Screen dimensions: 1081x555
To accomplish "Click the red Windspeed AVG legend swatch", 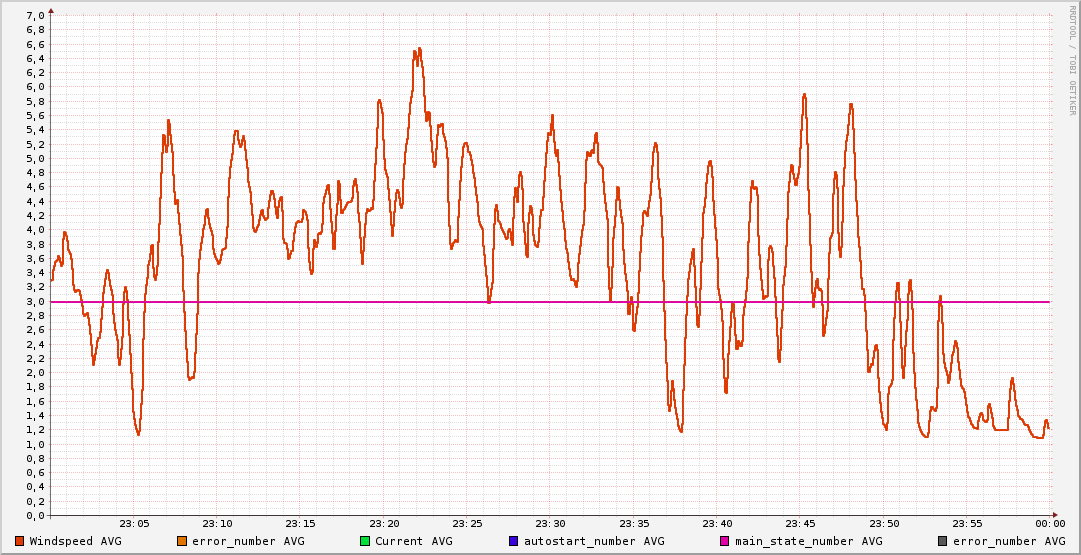I will point(20,541).
